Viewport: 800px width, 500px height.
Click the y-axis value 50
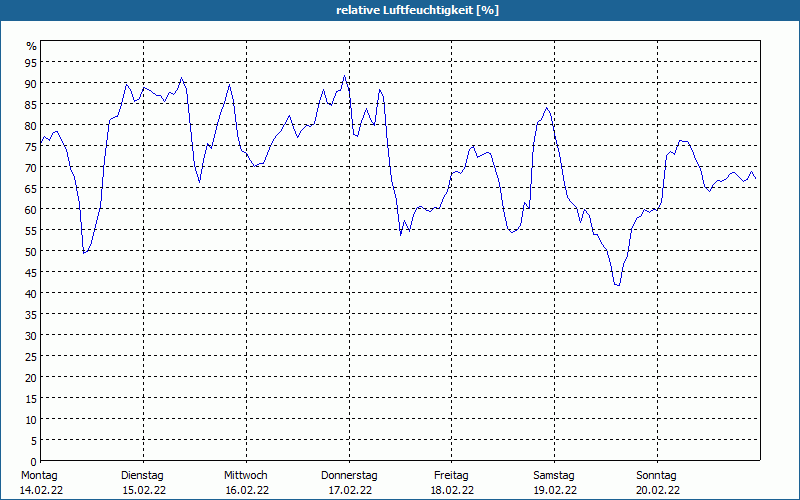[x=32, y=252]
